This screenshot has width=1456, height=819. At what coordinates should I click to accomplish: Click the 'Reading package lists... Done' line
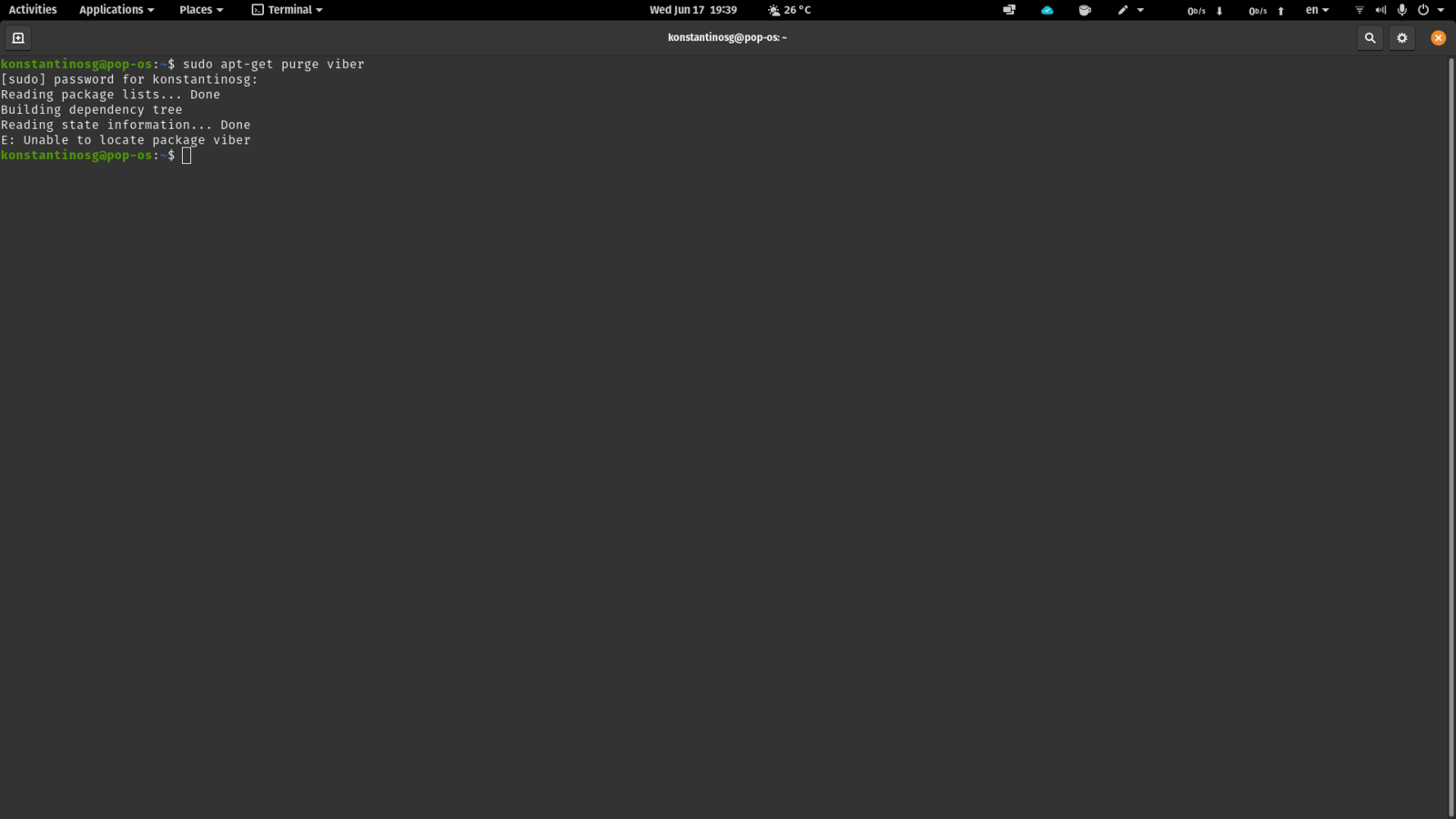coord(110,95)
